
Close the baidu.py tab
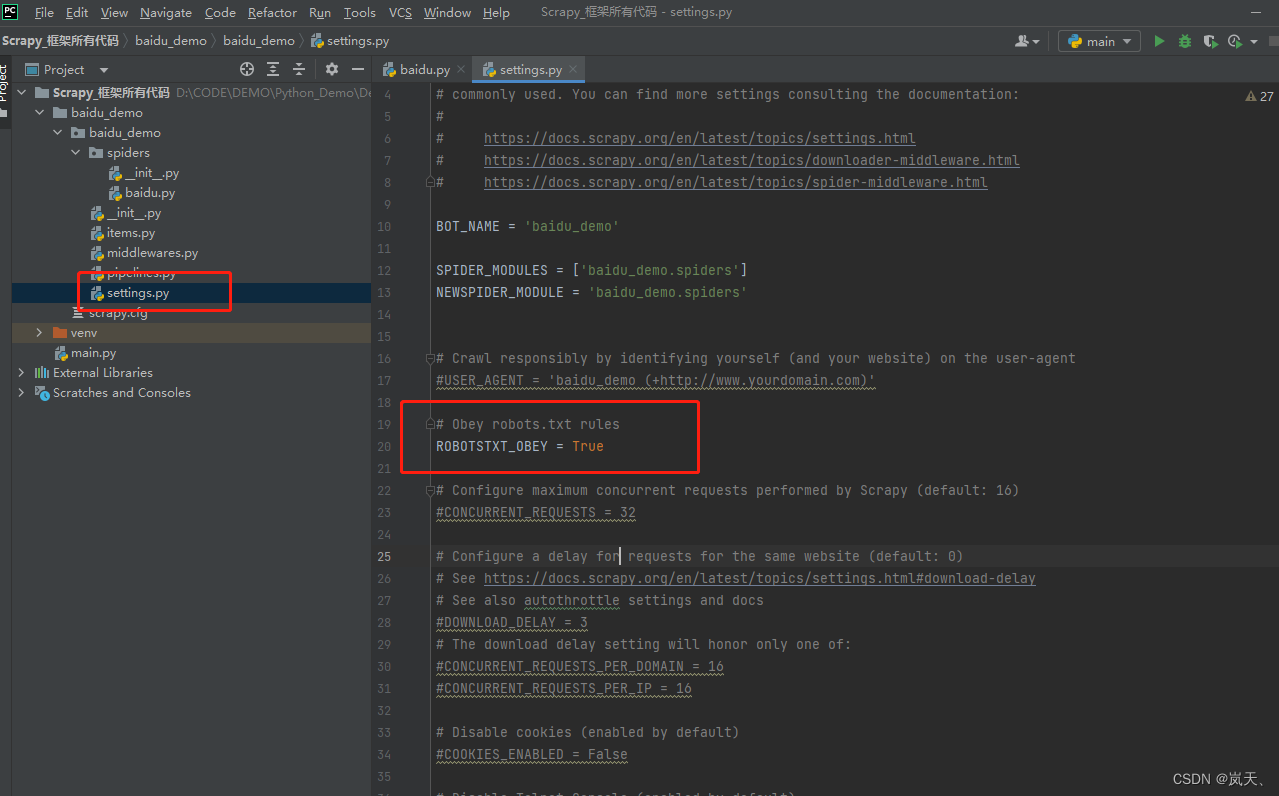pos(460,70)
